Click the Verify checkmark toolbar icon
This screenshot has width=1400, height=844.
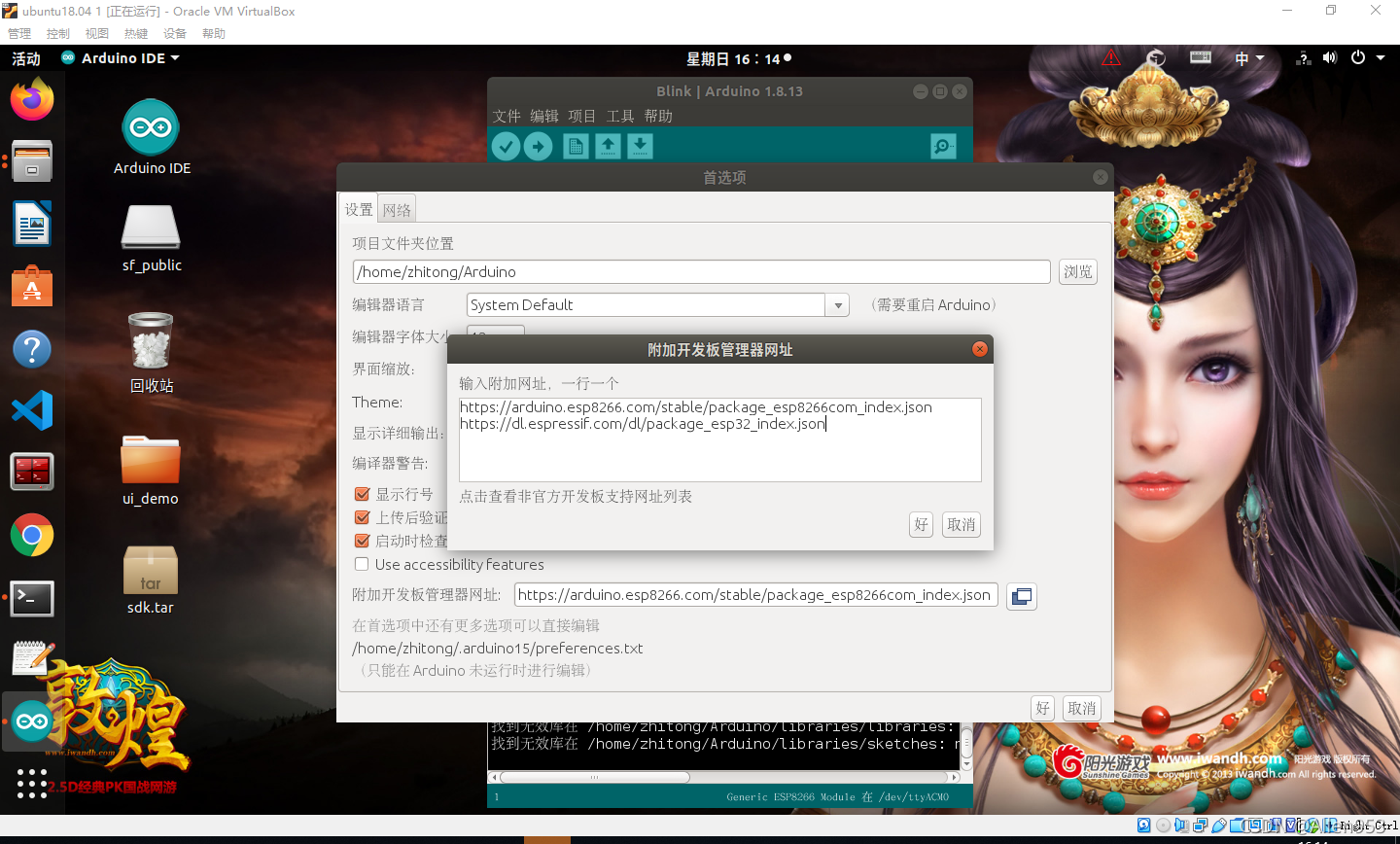pos(506,146)
